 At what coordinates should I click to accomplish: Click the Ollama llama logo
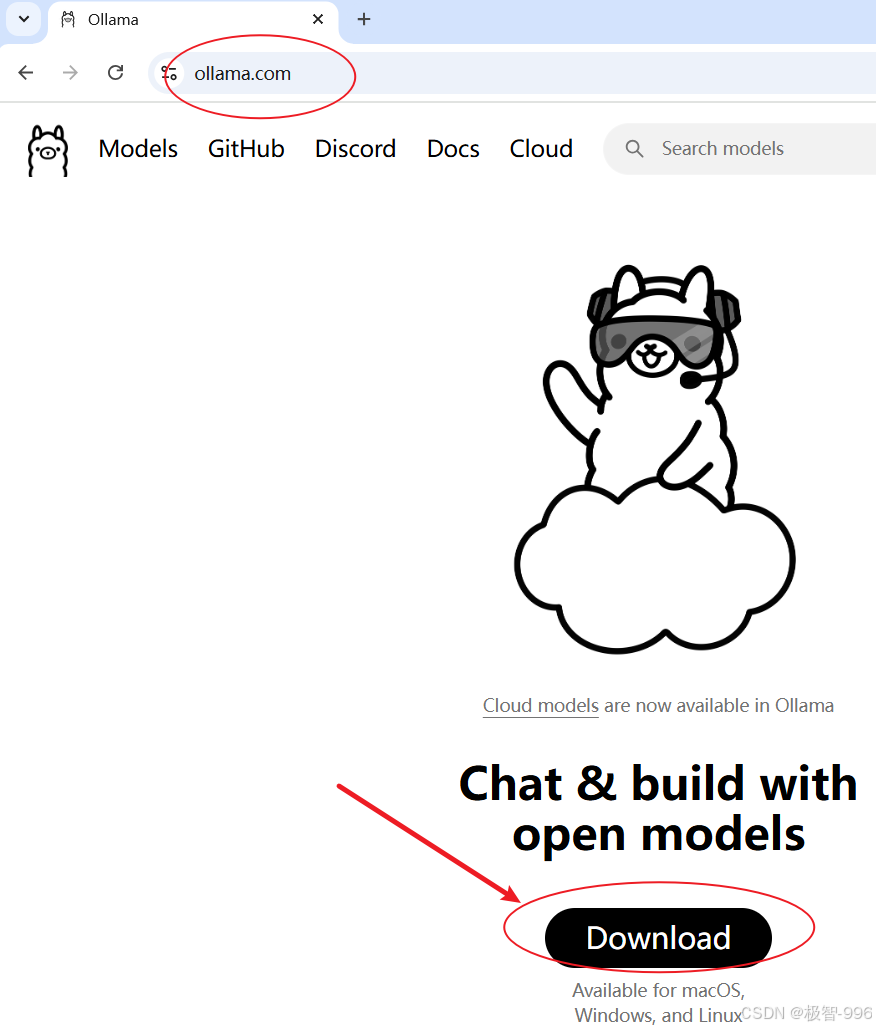click(x=48, y=150)
